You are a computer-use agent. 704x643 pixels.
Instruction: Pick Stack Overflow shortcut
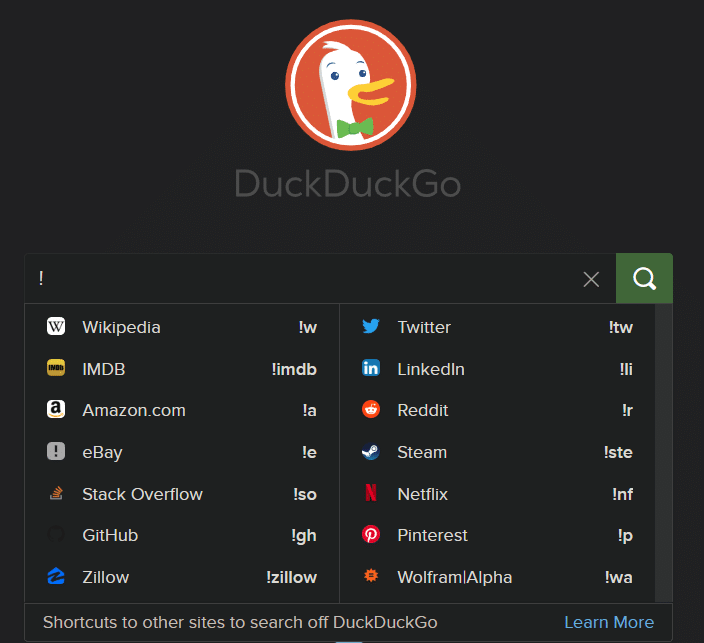coord(182,494)
